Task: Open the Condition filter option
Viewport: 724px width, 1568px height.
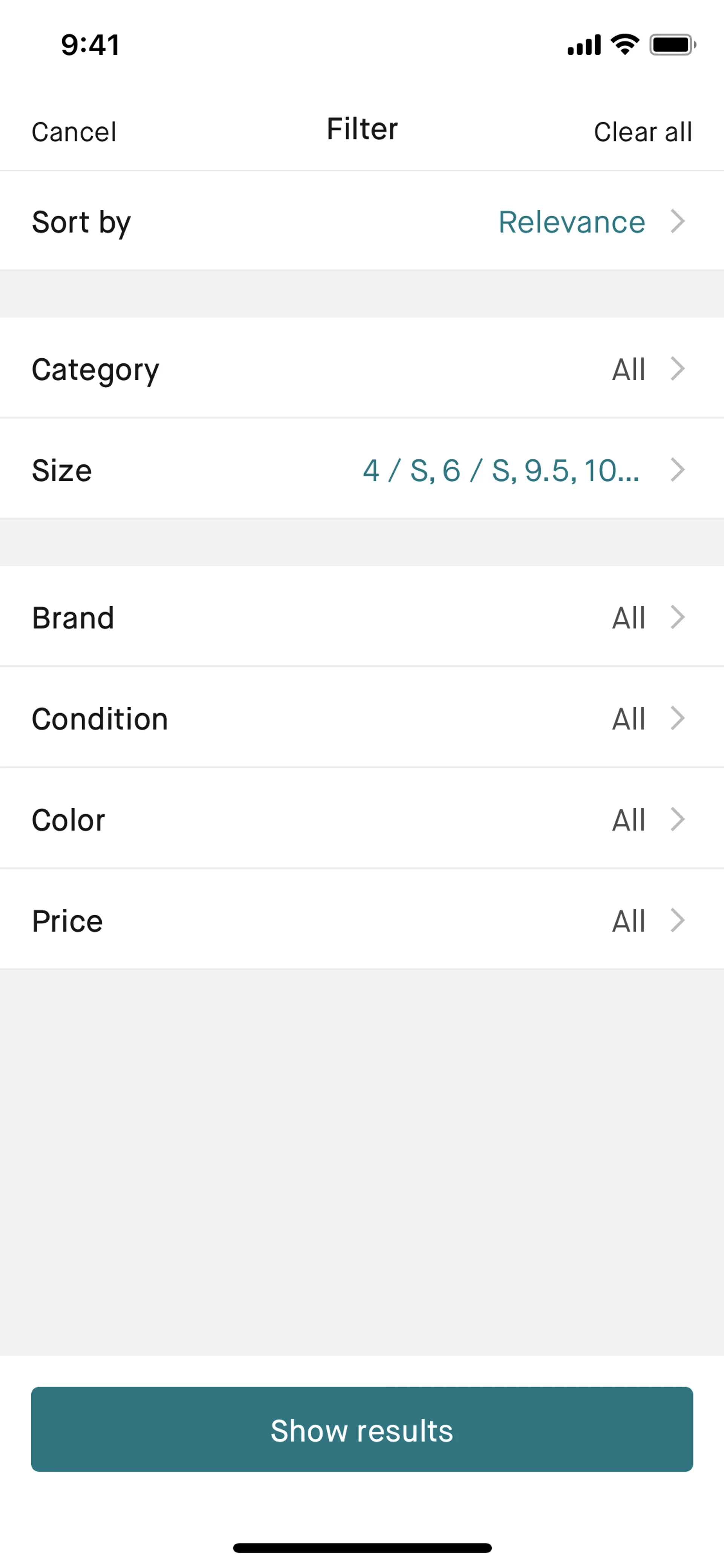Action: (x=100, y=719)
